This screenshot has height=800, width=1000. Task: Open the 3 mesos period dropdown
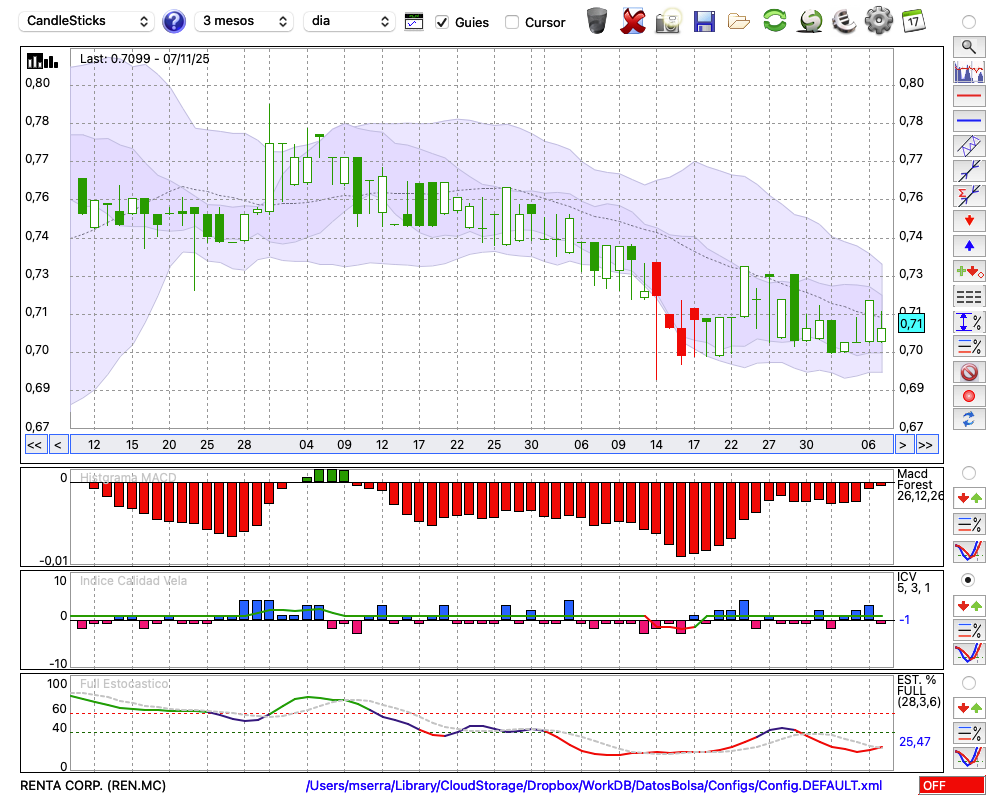[x=244, y=21]
